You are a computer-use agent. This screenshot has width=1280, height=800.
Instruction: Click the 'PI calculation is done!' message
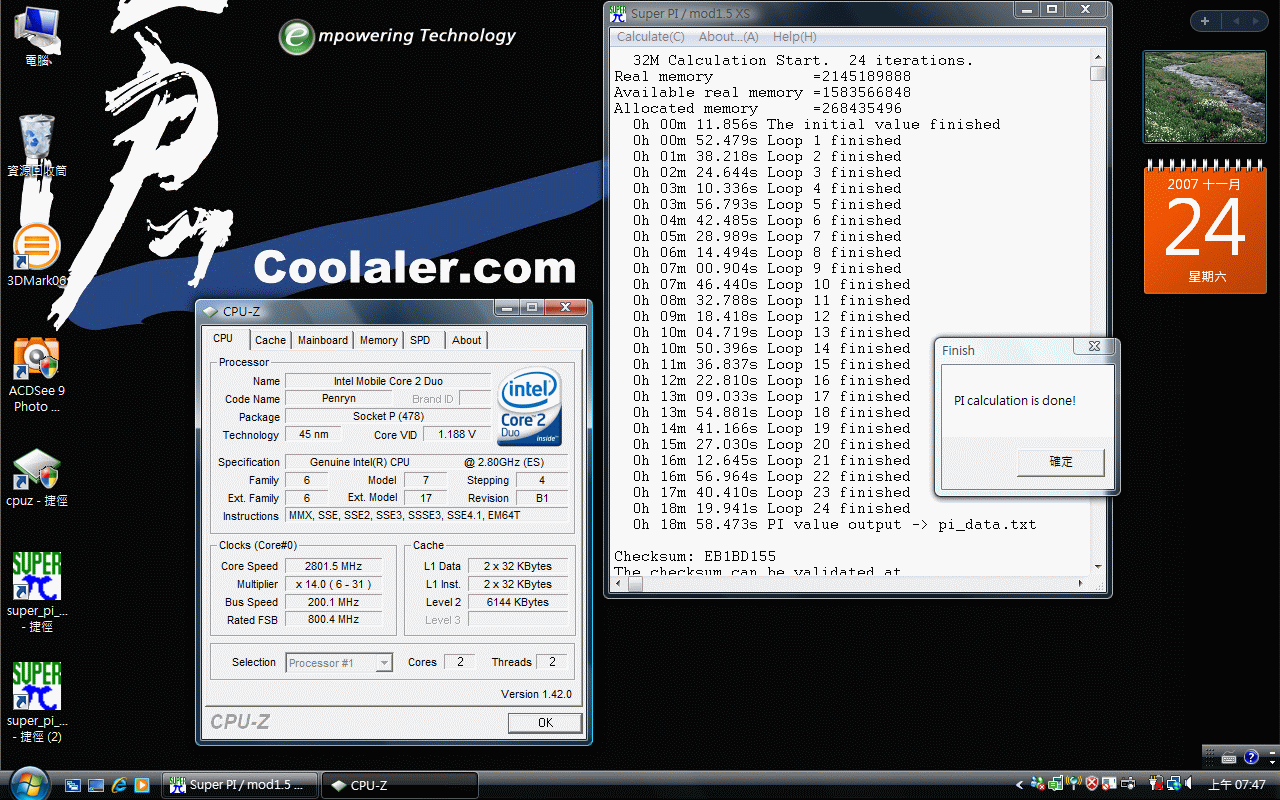1015,401
